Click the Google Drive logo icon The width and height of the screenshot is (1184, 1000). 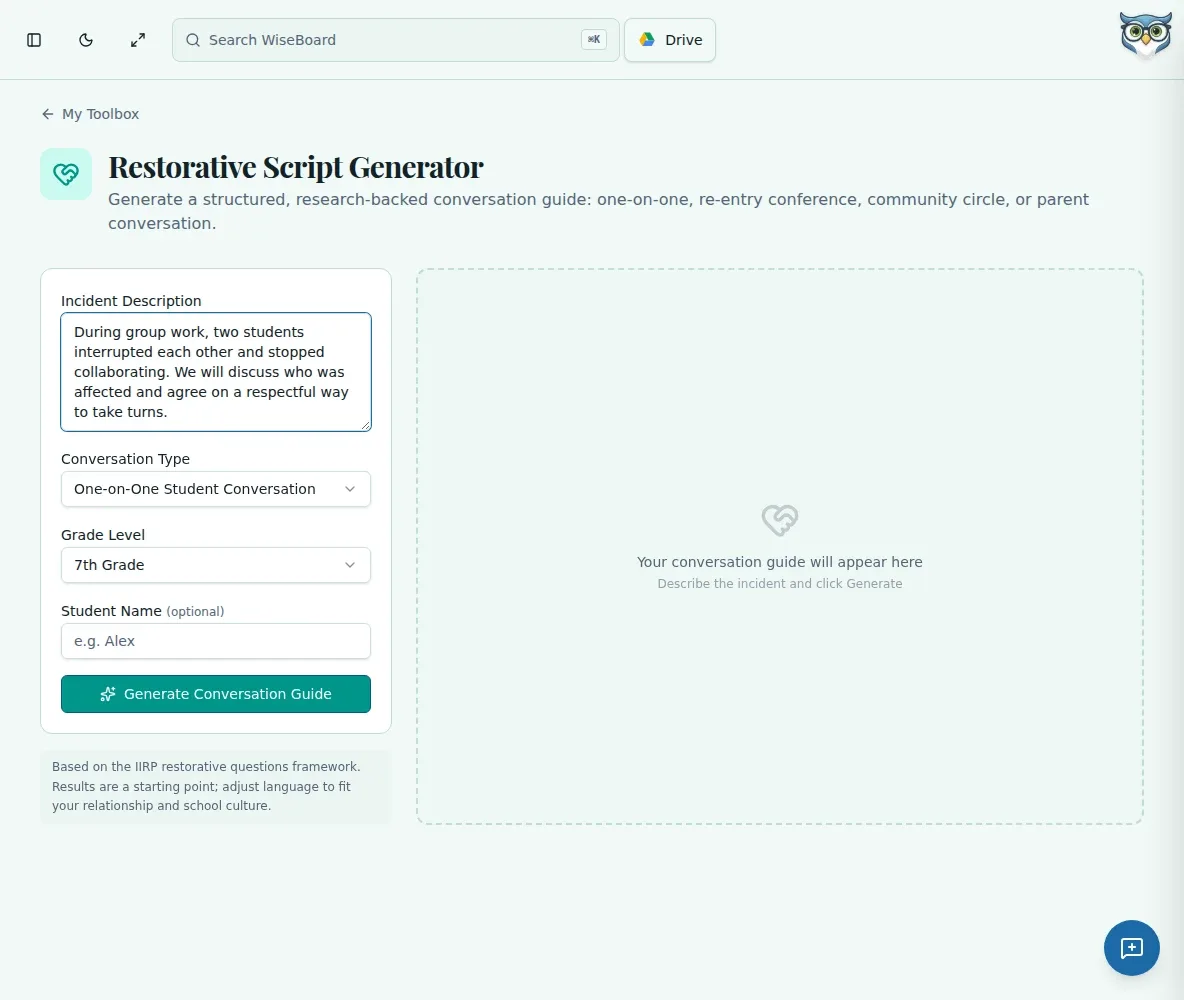[x=647, y=39]
